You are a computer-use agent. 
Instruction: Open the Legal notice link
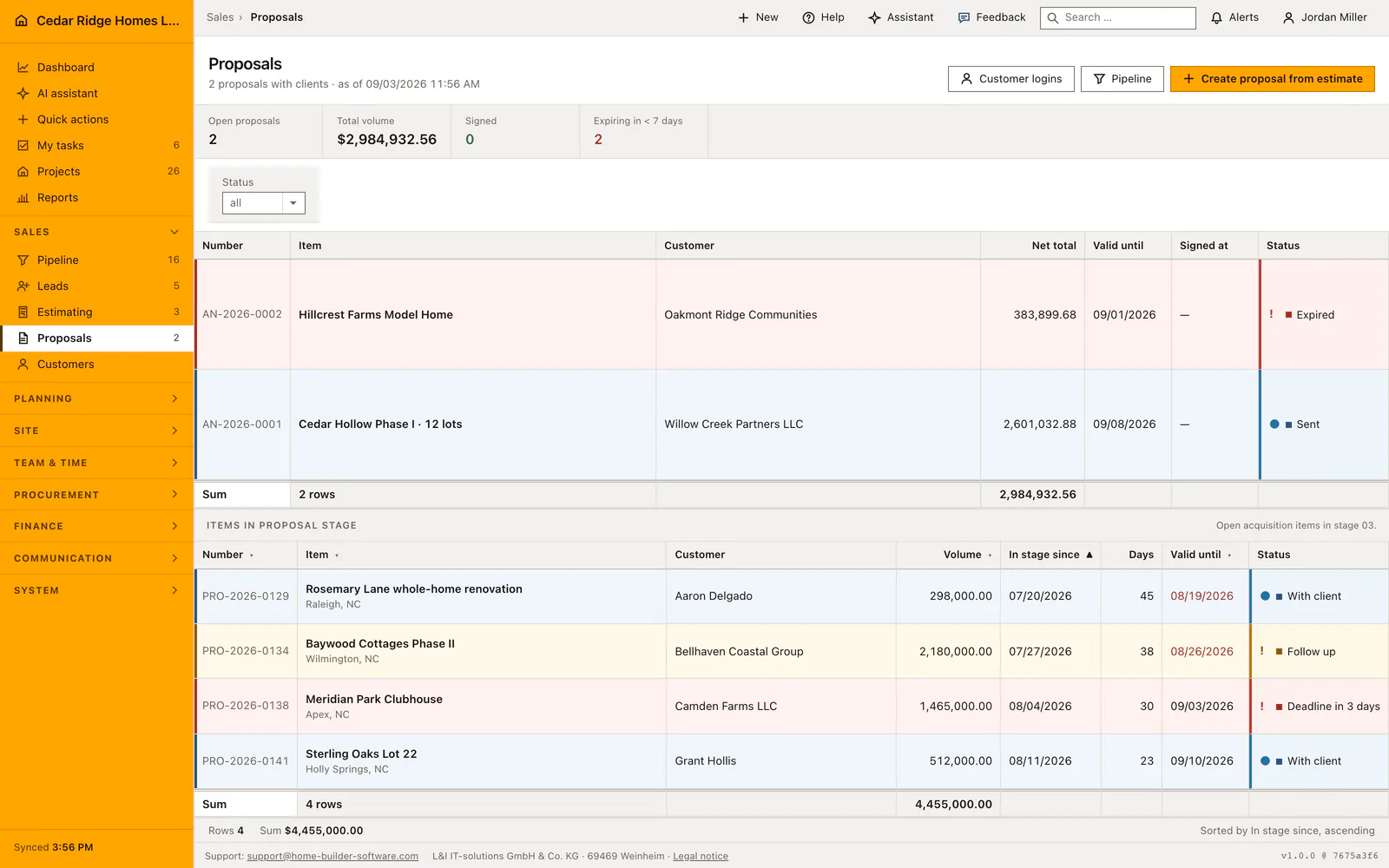pyautogui.click(x=701, y=856)
